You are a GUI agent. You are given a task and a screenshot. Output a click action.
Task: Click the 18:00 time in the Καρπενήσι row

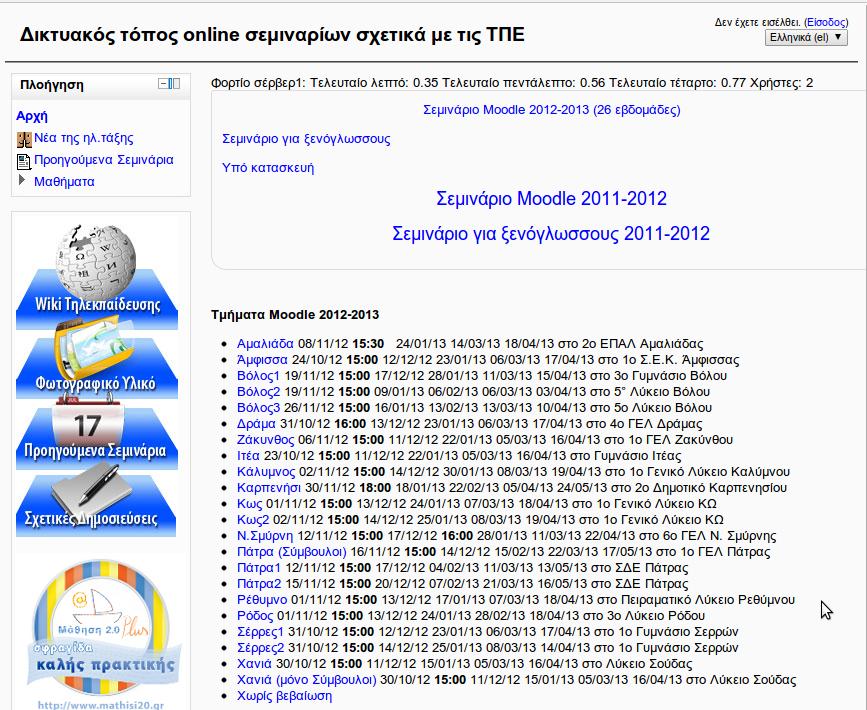[x=375, y=488]
